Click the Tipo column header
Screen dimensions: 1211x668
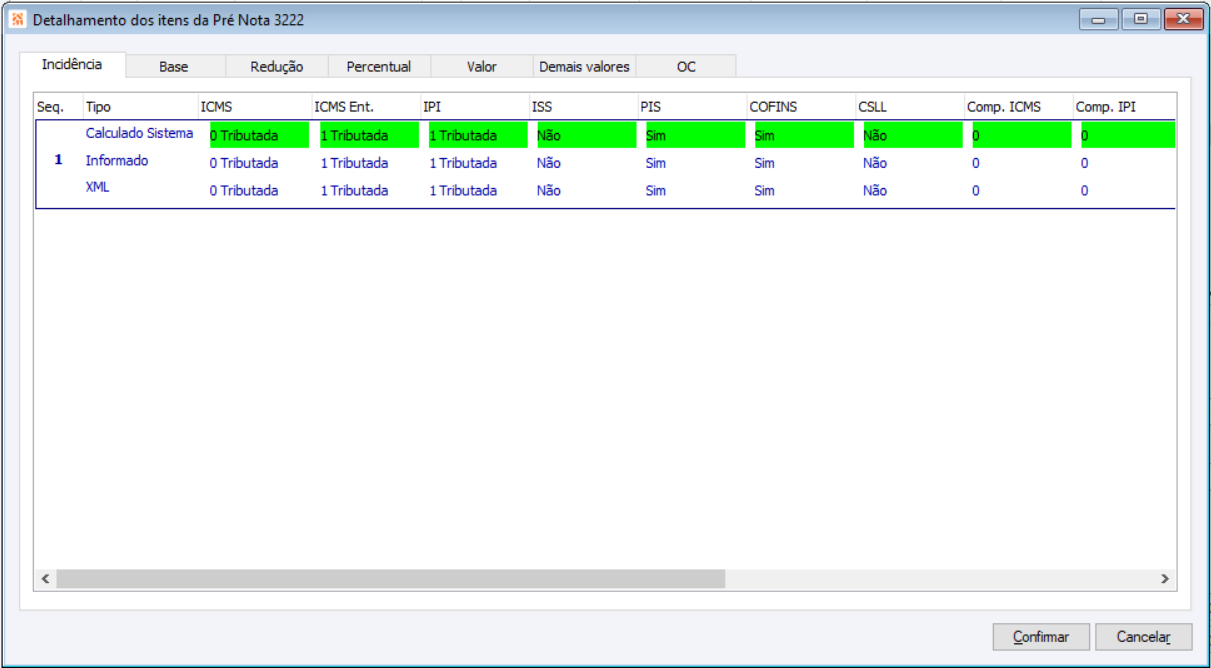tap(139, 107)
